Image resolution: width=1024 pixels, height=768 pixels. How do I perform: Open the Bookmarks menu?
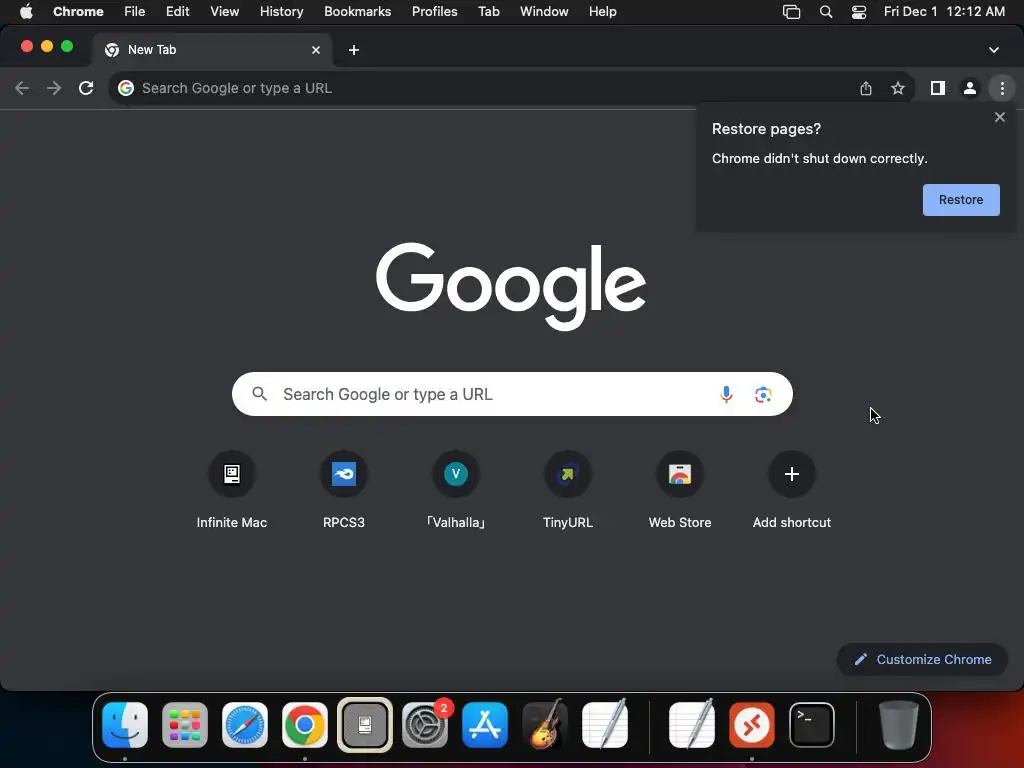[x=357, y=12]
